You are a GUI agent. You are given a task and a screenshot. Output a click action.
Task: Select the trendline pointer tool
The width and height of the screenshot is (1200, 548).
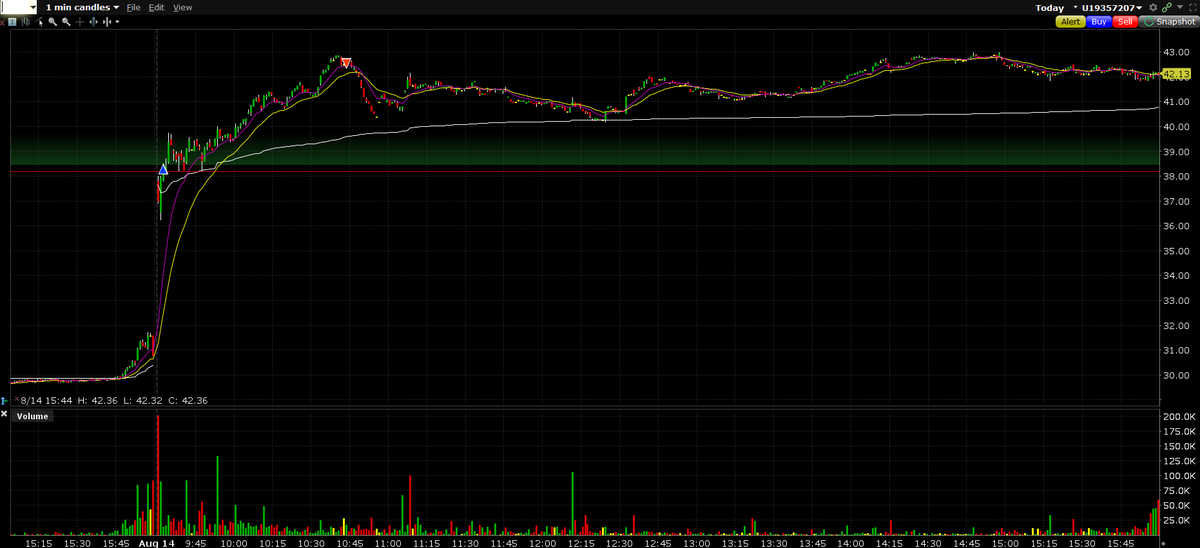[x=39, y=22]
